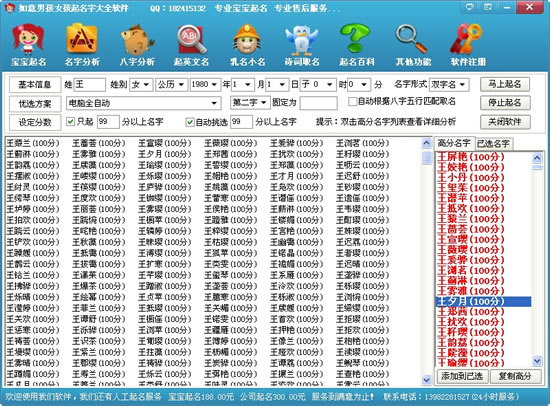Select 王丽蓉(100分) in main name list

[99, 209]
